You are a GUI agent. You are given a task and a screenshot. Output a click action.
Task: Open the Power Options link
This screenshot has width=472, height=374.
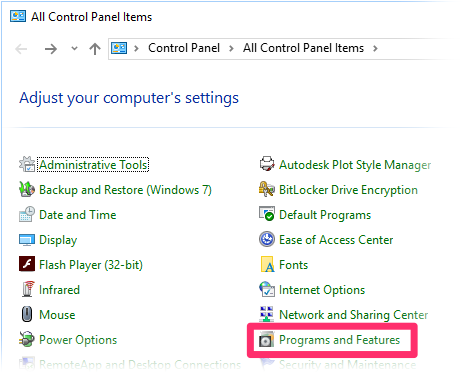[x=78, y=340]
